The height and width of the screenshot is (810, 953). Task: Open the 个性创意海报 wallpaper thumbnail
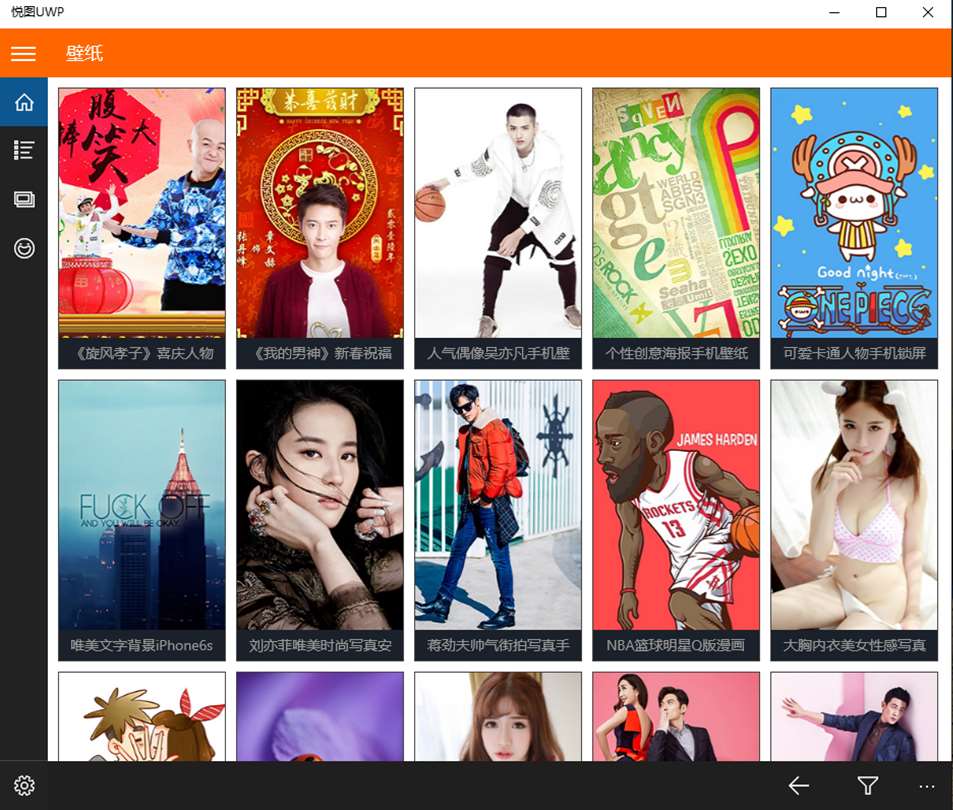pos(676,213)
